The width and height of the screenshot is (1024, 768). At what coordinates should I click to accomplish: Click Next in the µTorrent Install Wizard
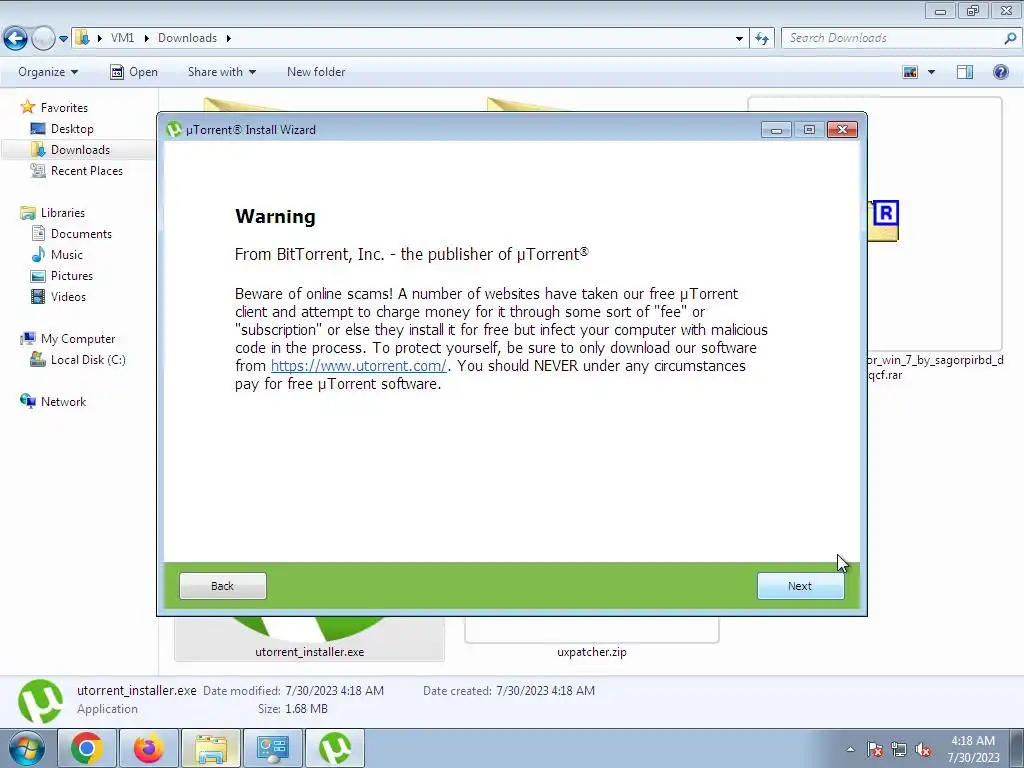(800, 586)
